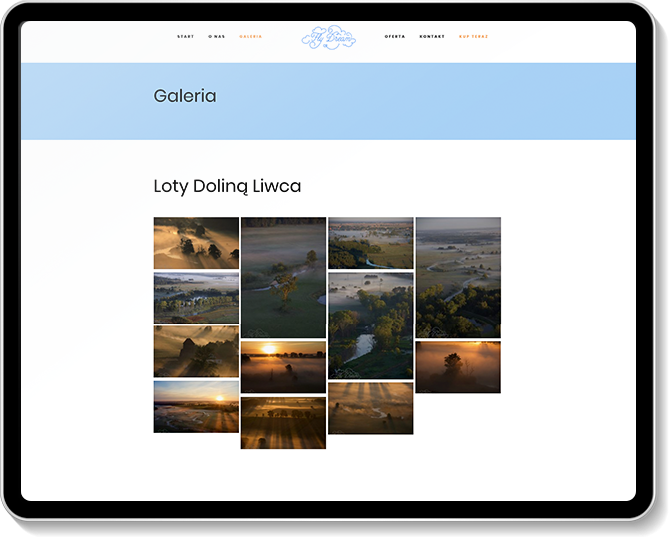Screen dimensions: 669x537
Task: Open sunrise above fog thumbnail in second column
Action: point(283,366)
